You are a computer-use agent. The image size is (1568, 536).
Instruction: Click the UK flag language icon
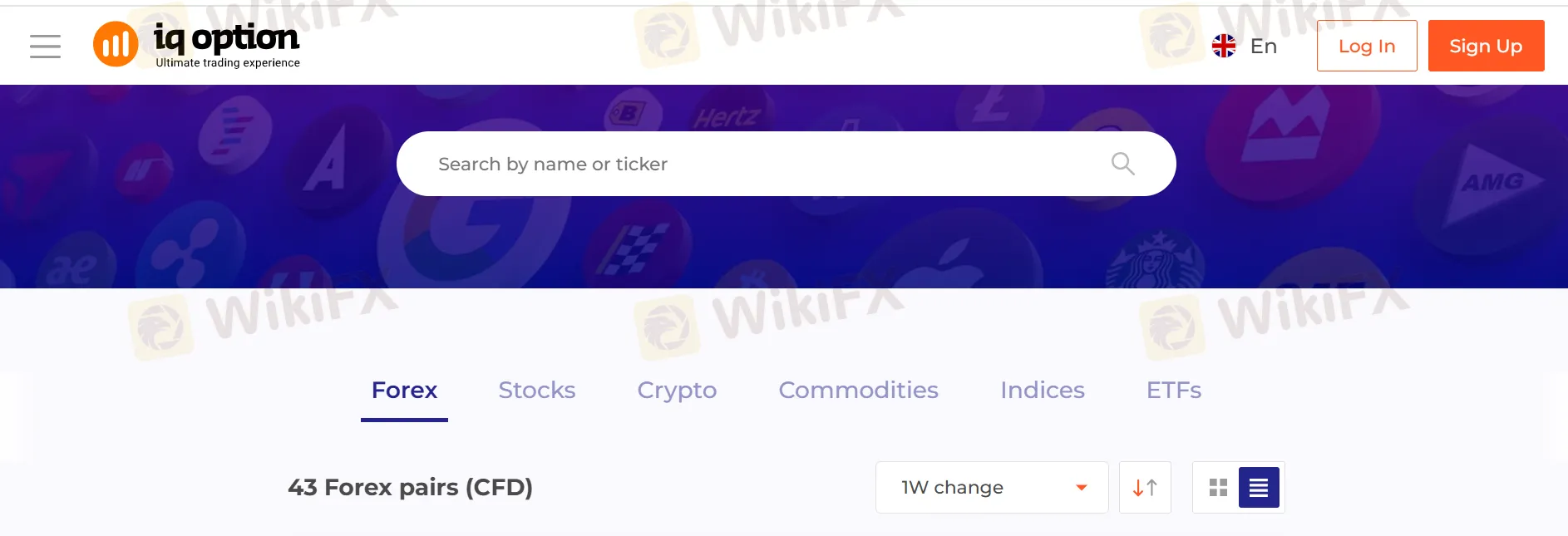click(x=1224, y=46)
